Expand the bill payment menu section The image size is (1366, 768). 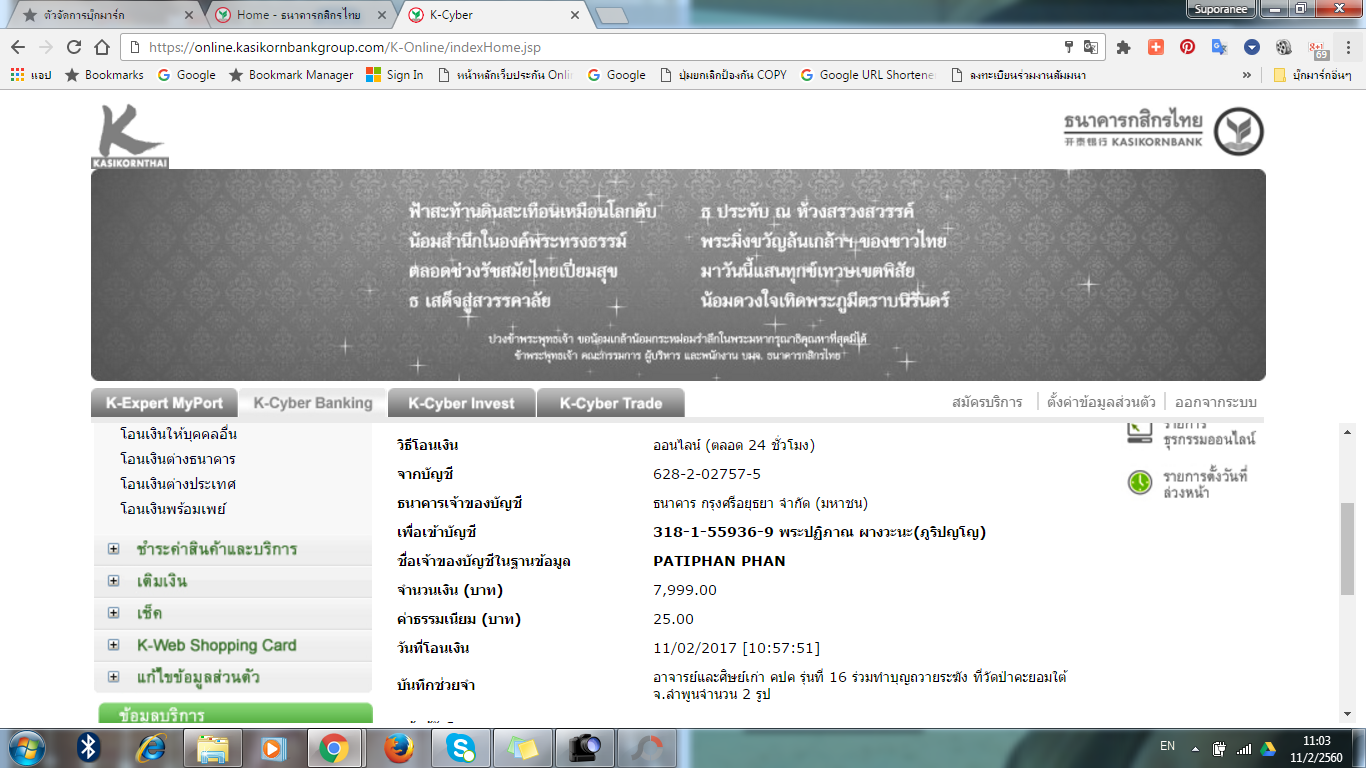[113, 549]
